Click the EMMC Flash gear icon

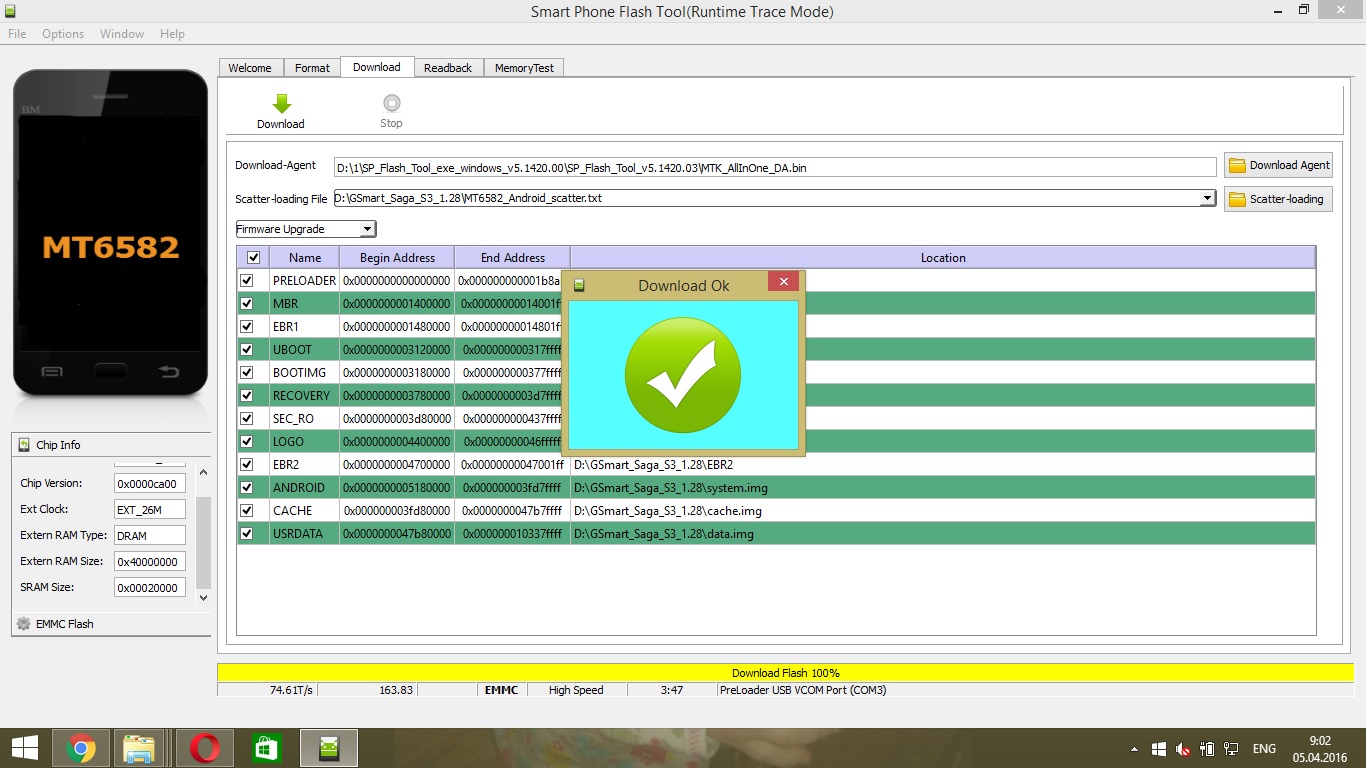(24, 624)
